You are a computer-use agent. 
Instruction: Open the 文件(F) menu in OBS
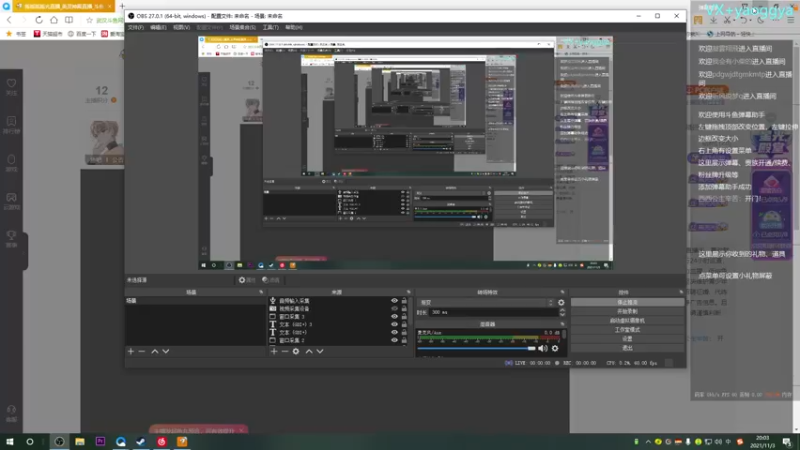pos(136,28)
